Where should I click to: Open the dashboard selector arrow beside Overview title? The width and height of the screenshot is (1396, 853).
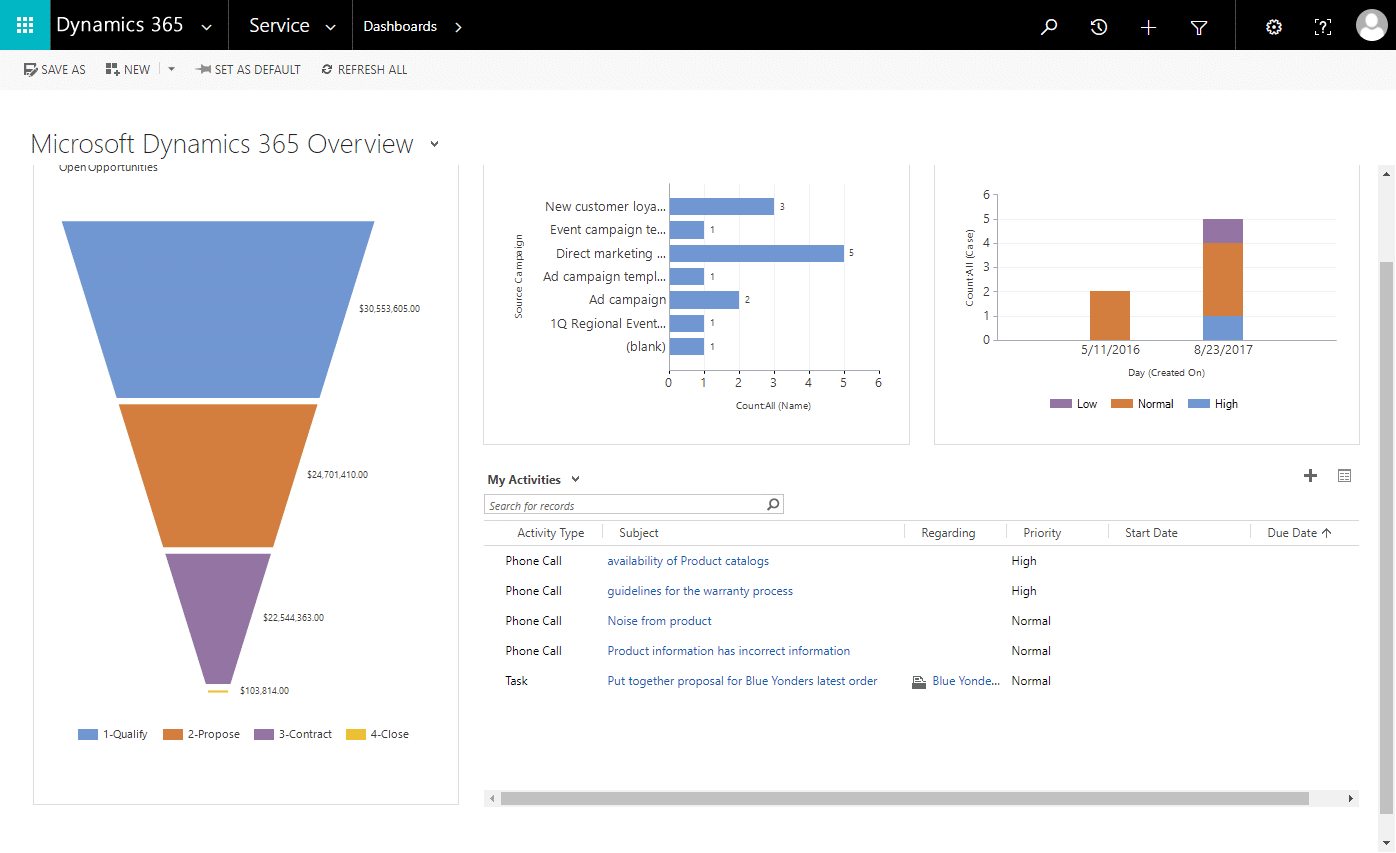point(434,144)
